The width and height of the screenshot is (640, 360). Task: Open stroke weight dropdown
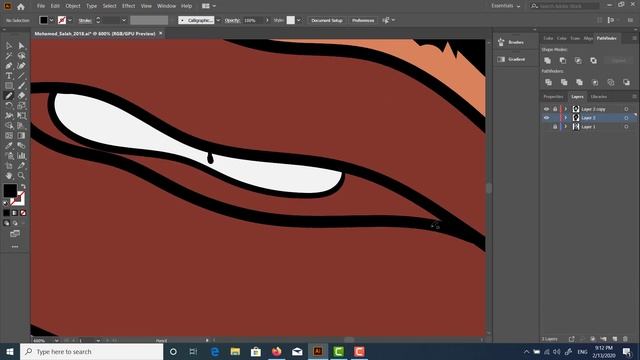click(124, 20)
